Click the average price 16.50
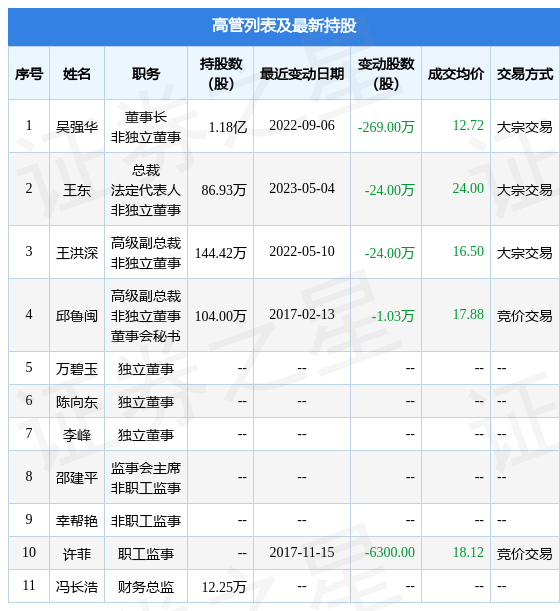Screen dimensions: 560x611 coord(468,252)
